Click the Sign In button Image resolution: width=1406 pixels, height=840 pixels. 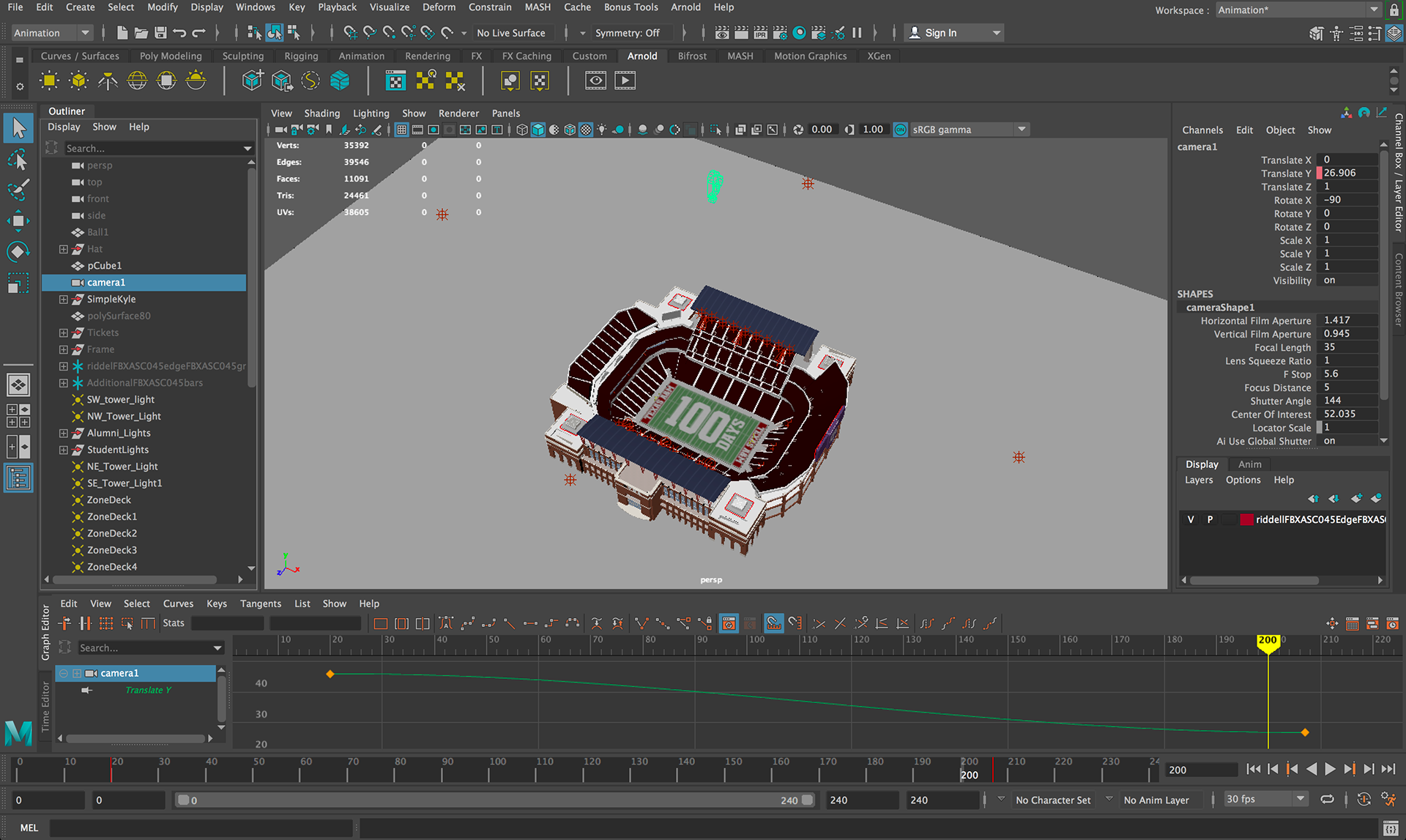coord(954,33)
